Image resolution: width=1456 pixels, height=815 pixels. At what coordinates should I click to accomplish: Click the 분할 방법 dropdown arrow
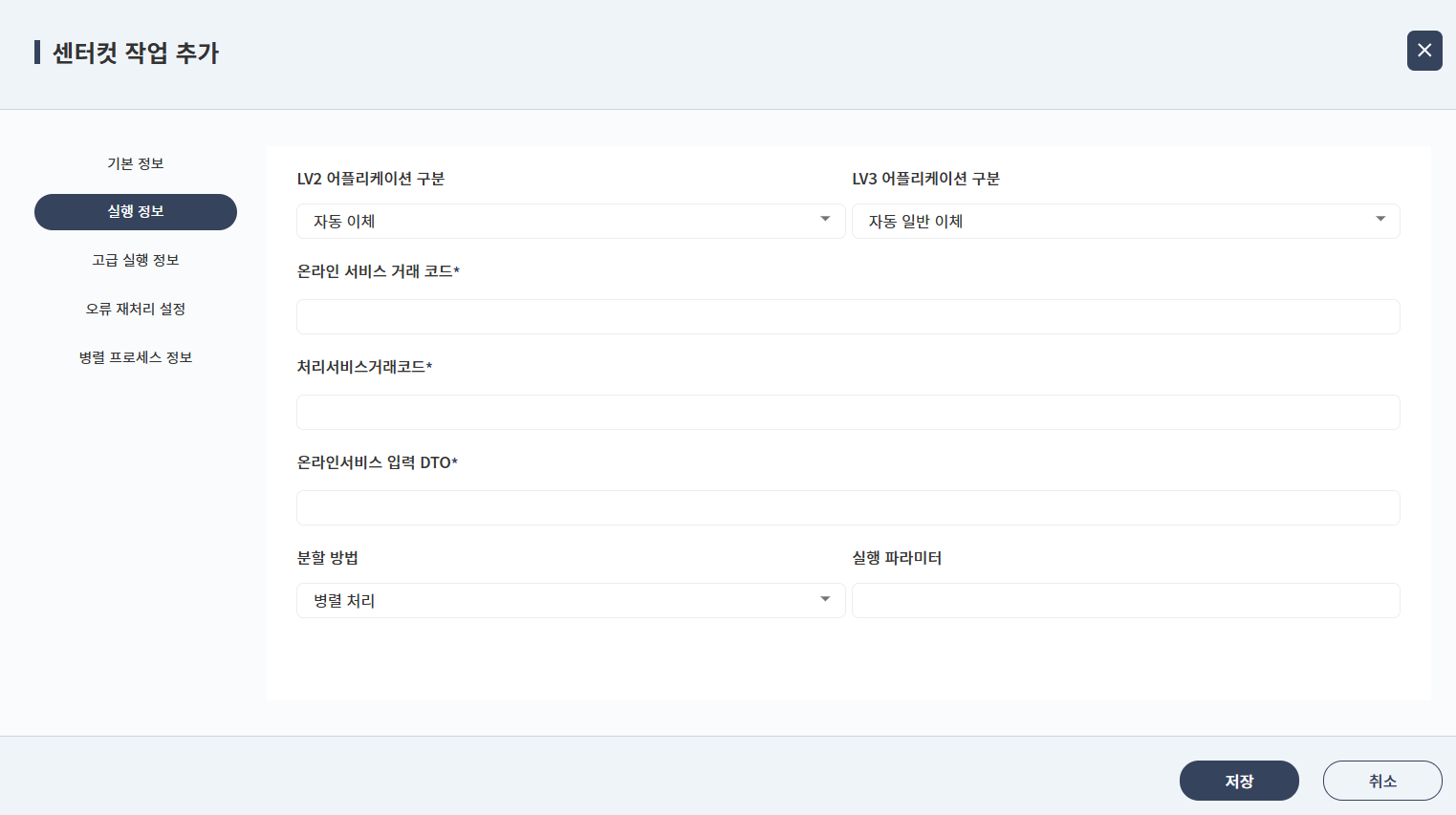coord(824,599)
